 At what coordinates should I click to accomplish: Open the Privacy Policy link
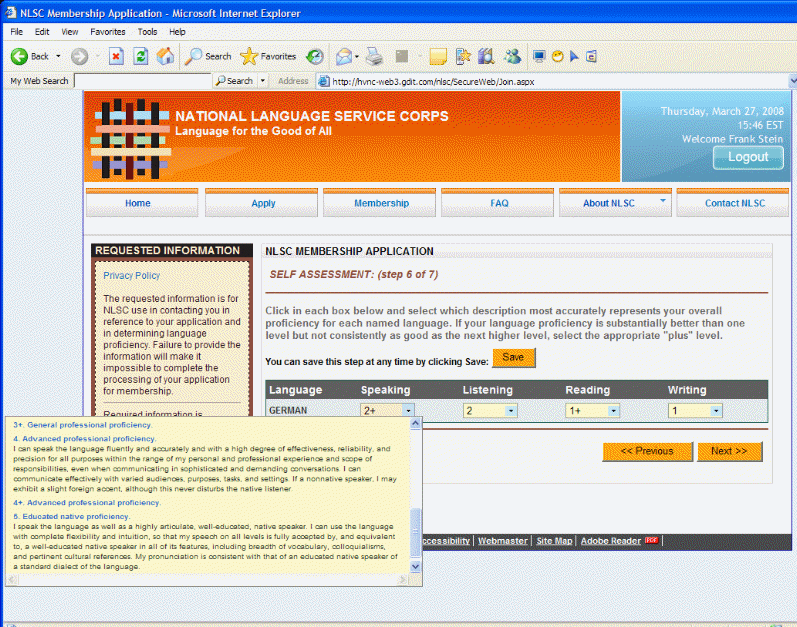click(x=132, y=275)
